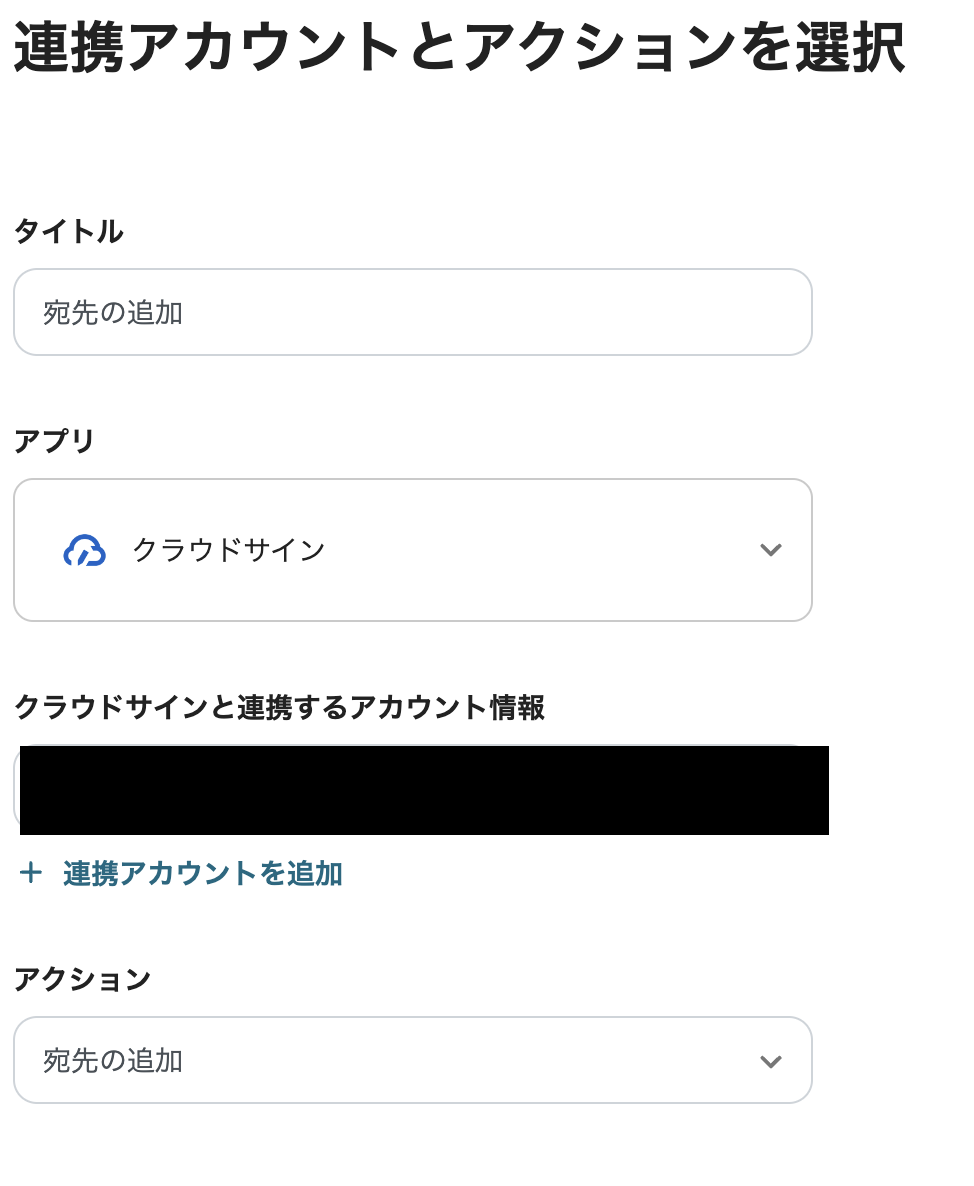Viewport: 974px width, 1186px height.
Task: Collapse the app selection dropdown arrow
Action: (770, 549)
